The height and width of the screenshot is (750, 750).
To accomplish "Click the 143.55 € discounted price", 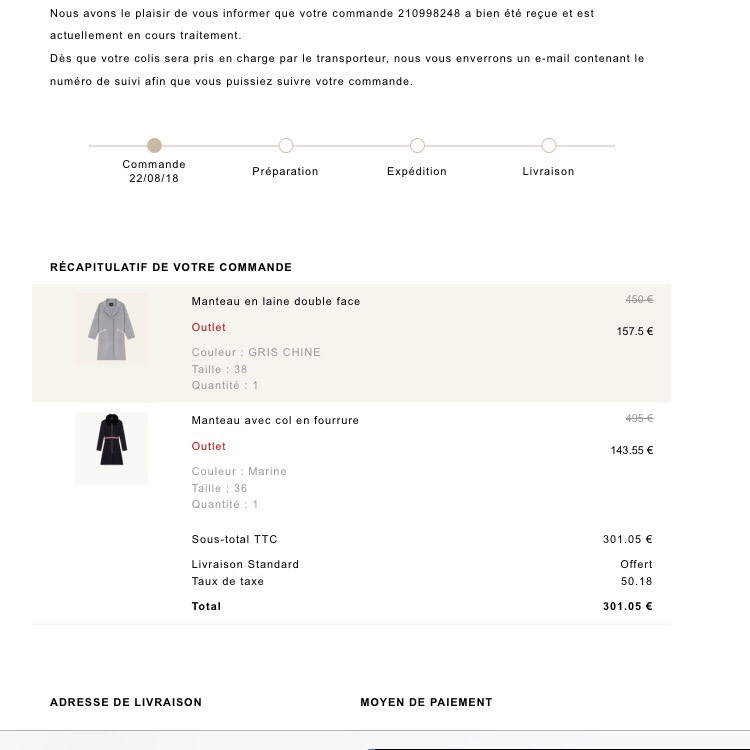I will (632, 450).
